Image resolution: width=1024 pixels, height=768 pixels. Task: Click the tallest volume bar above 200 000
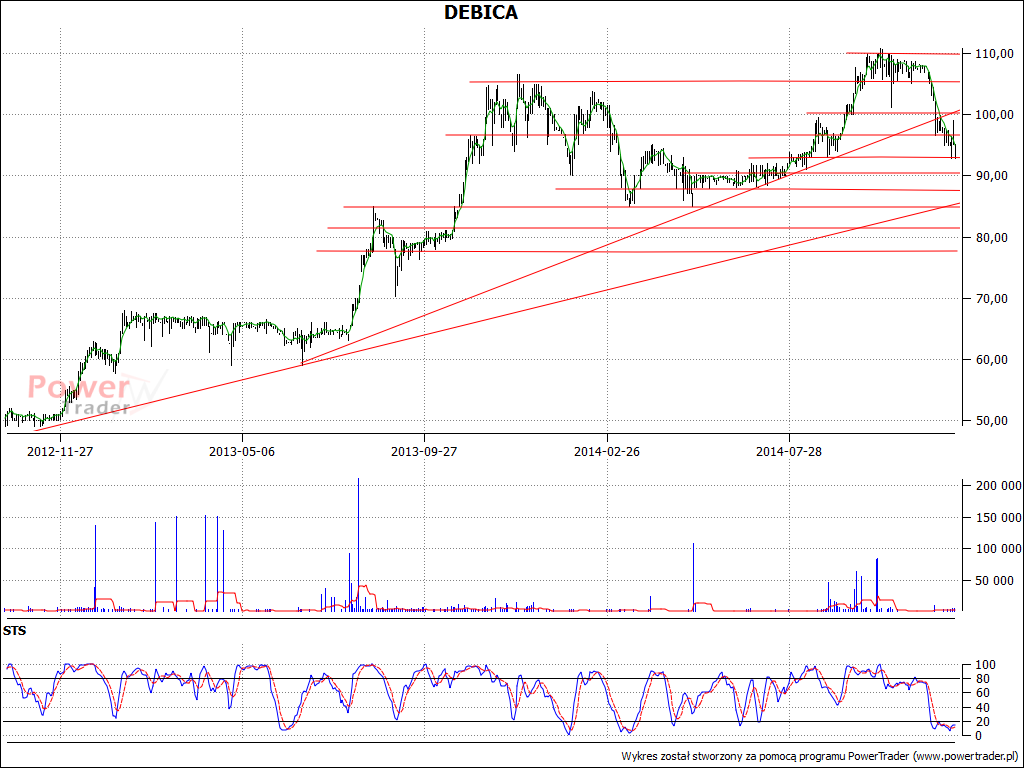click(359, 545)
